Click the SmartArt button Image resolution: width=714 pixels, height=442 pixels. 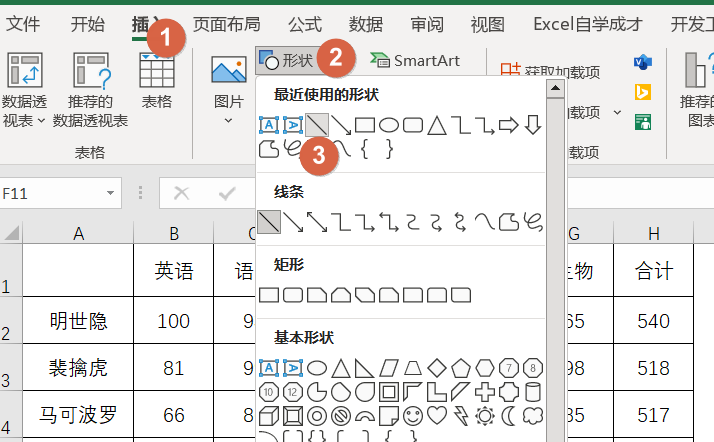[415, 60]
